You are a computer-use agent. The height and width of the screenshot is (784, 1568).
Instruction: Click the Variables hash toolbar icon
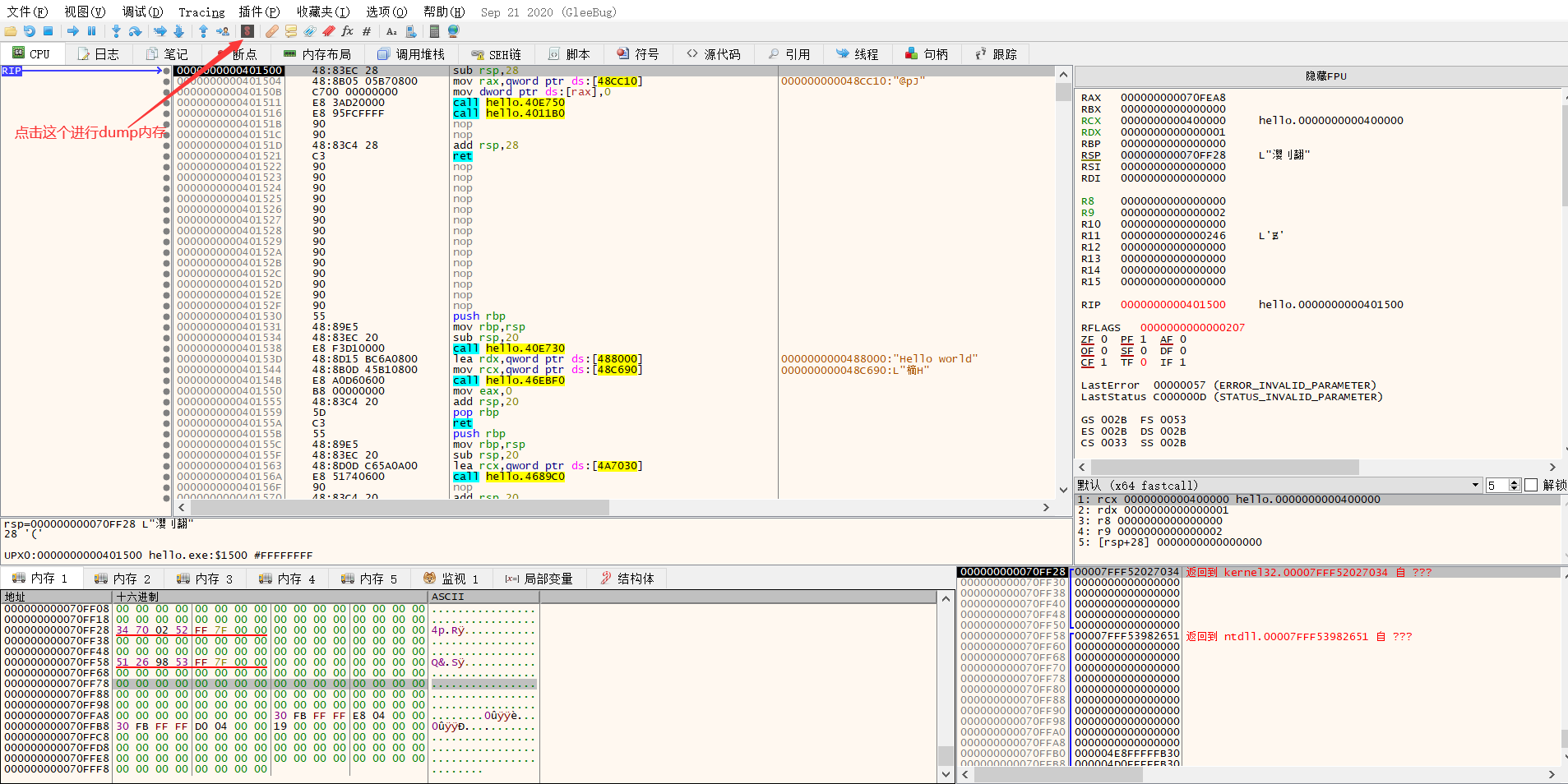click(367, 31)
